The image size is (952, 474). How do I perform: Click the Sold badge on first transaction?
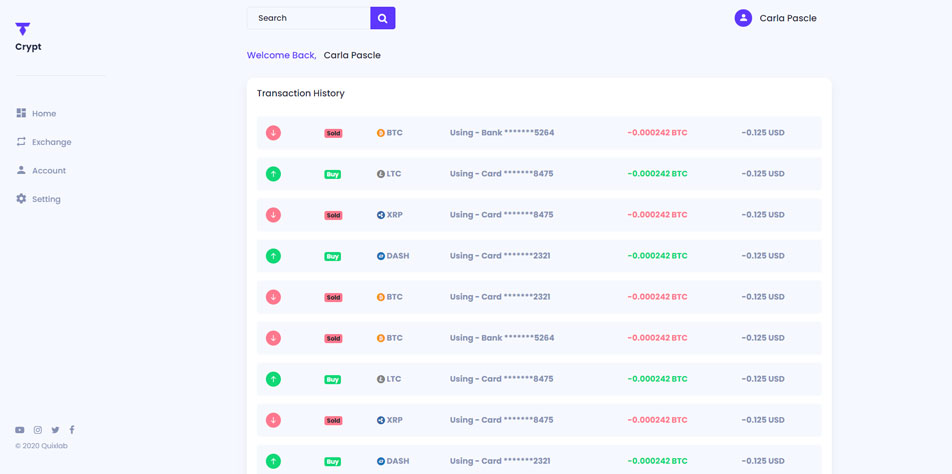pyautogui.click(x=333, y=133)
